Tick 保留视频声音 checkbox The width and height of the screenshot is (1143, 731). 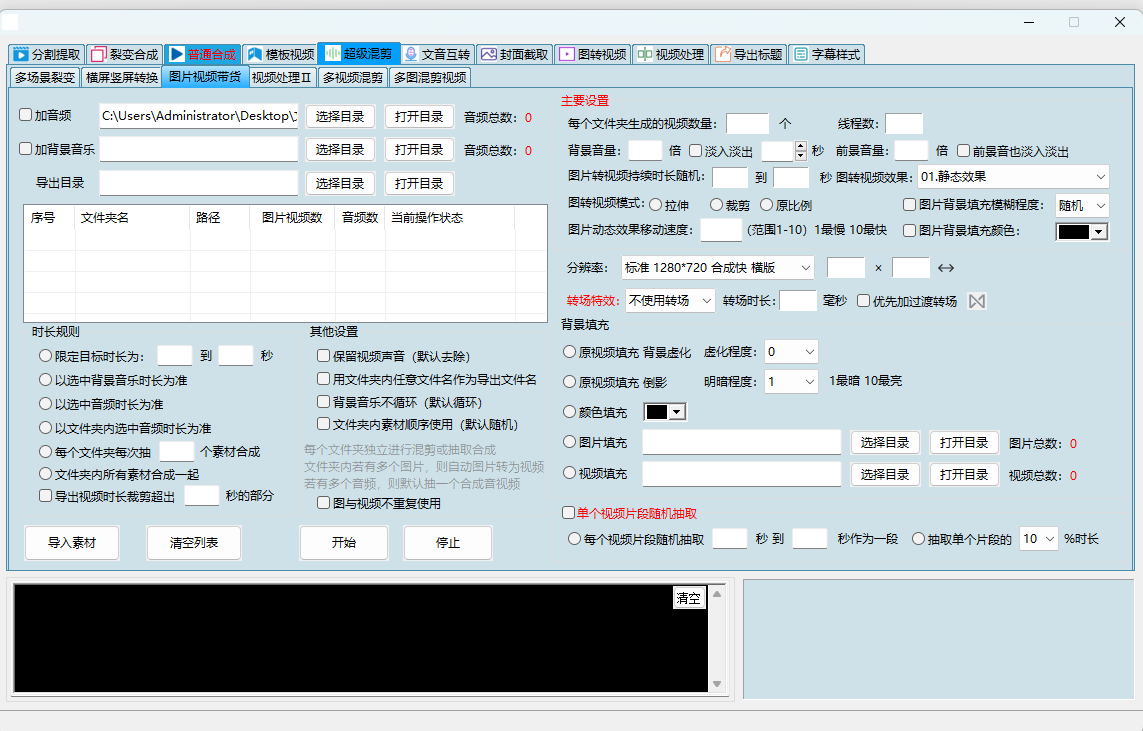point(323,356)
